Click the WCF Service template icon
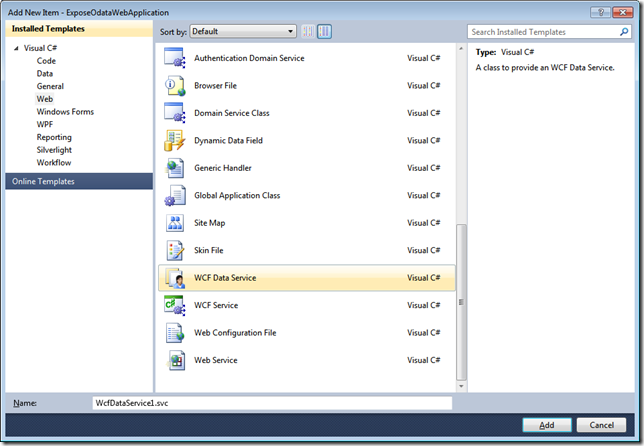Screen dimensions: 644x446 175,306
